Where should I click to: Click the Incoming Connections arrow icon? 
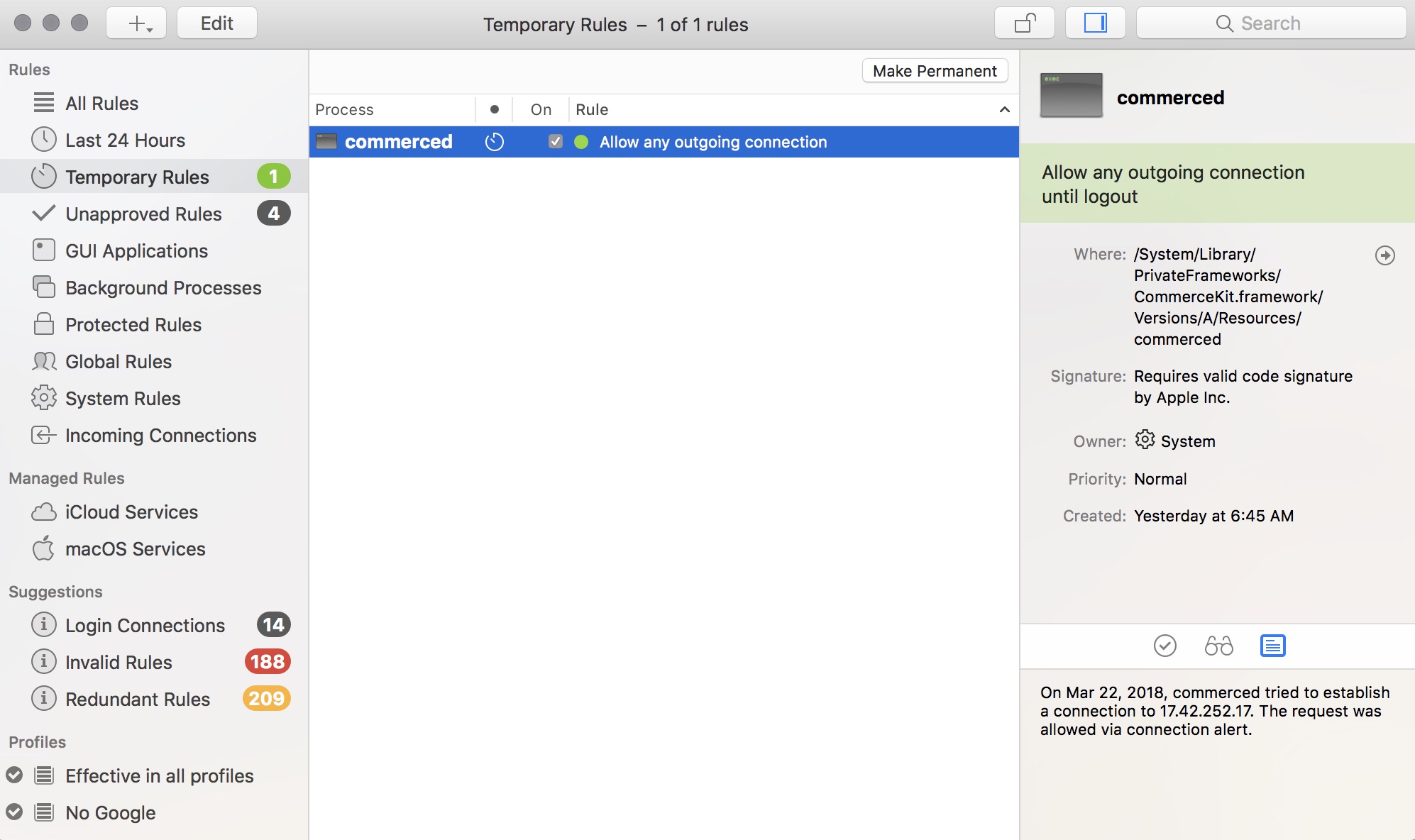pos(44,435)
